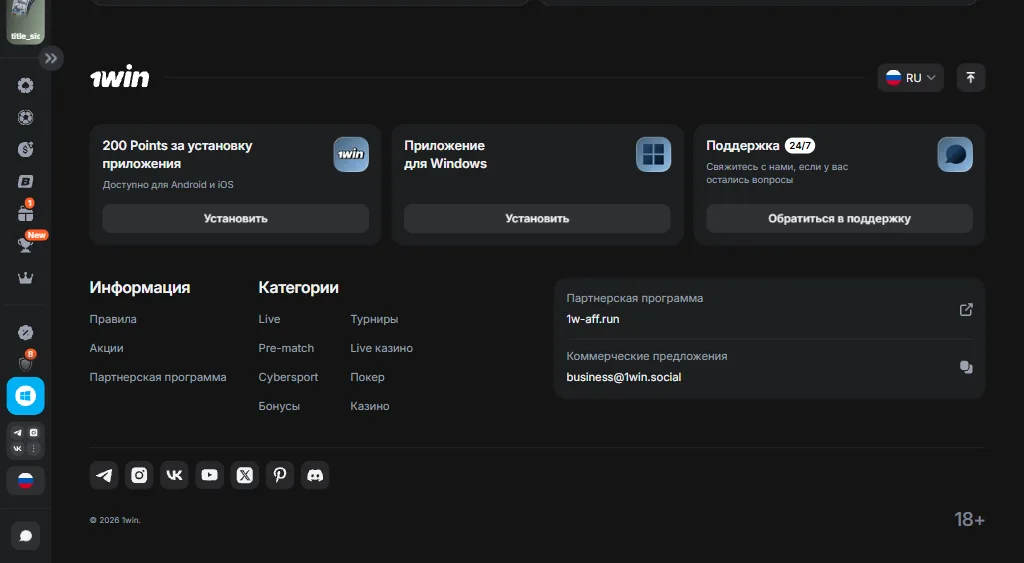
Task: Click the dollar coin icon in sidebar
Action: pyautogui.click(x=25, y=150)
